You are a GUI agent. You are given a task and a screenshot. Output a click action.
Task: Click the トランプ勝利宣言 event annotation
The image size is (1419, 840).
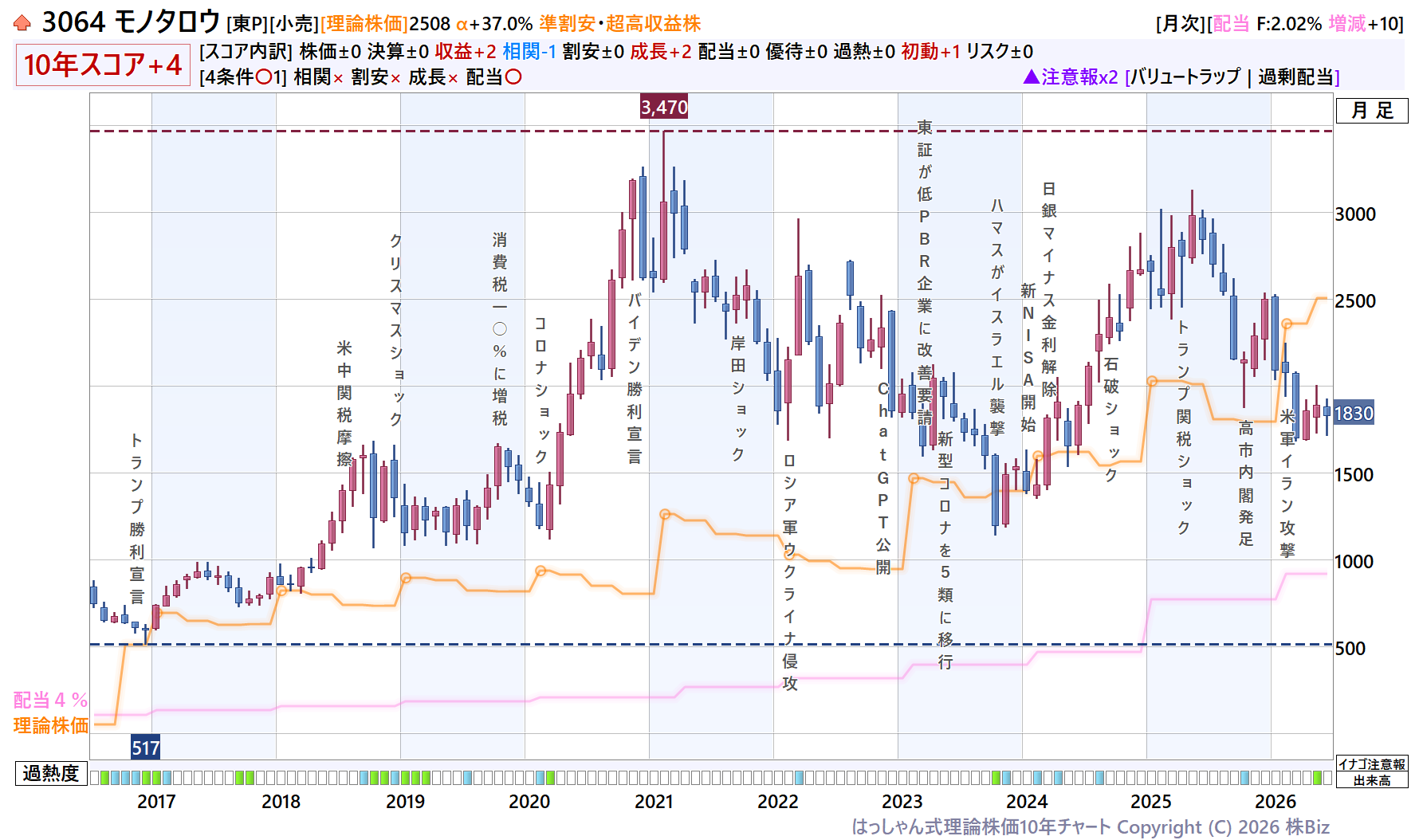click(x=137, y=519)
